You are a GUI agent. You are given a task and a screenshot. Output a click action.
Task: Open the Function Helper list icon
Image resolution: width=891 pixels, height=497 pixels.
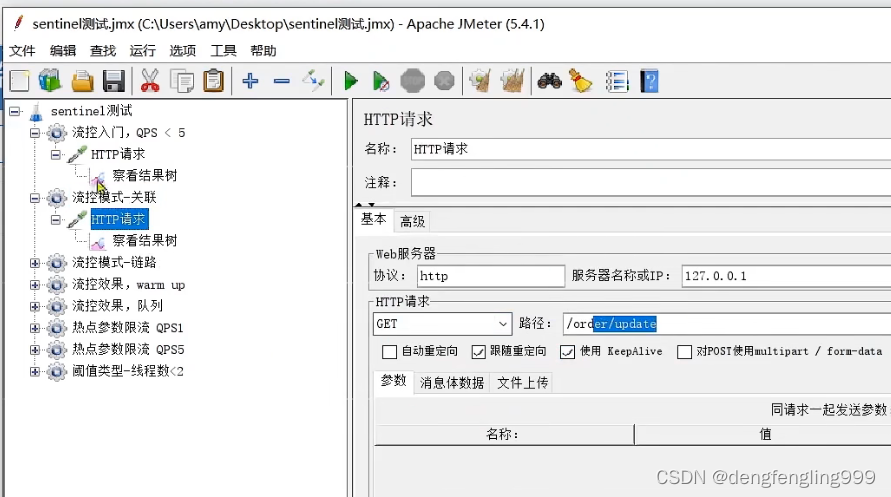point(617,81)
